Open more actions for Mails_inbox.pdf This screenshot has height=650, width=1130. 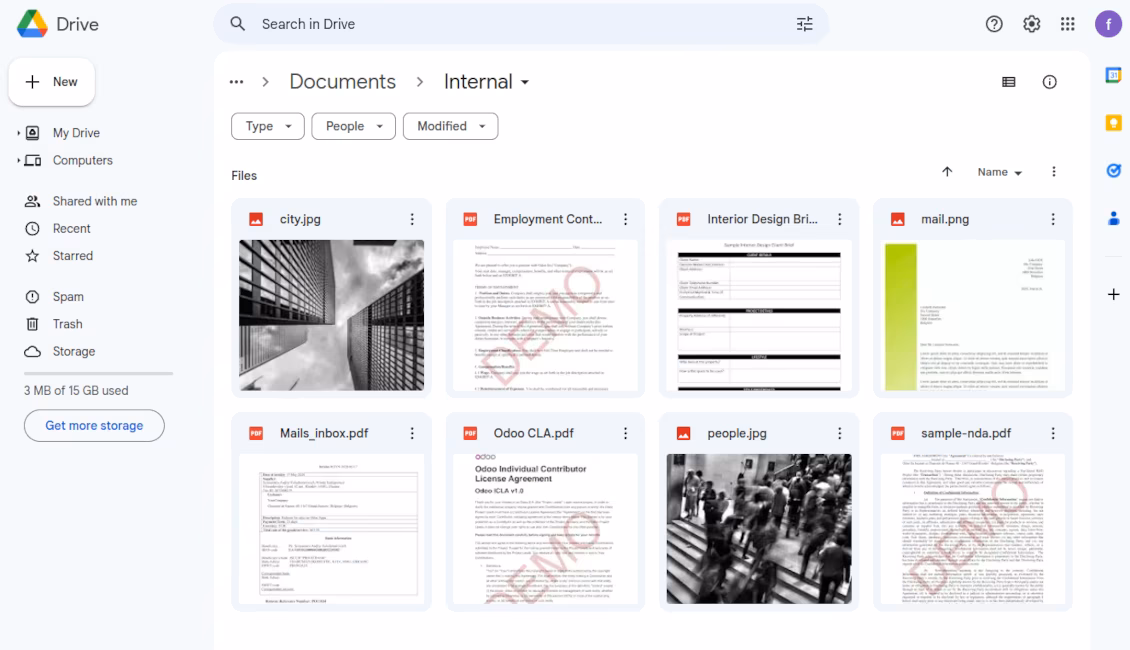coord(412,433)
